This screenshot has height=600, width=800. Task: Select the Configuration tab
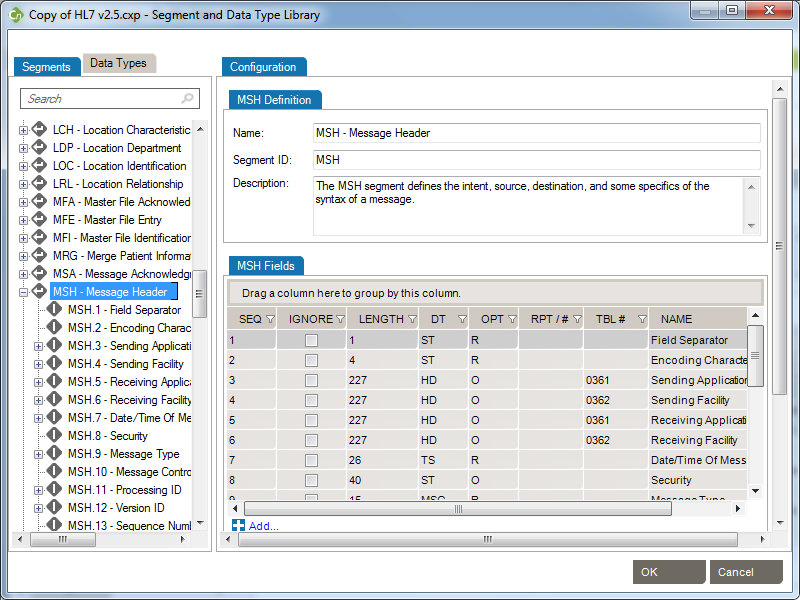point(263,67)
